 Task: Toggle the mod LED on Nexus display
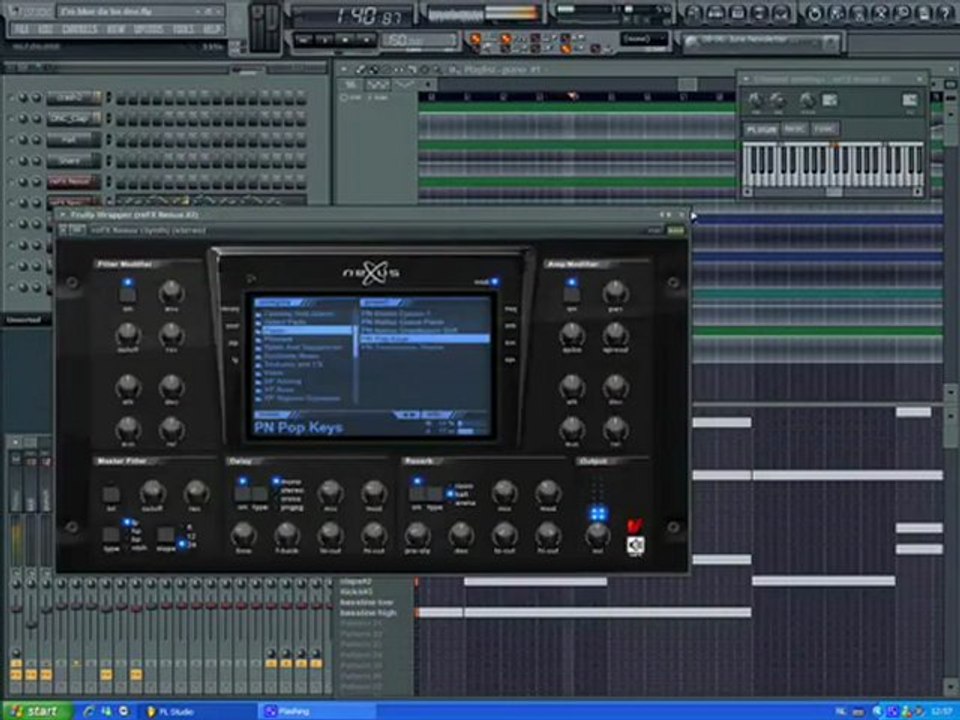(x=494, y=282)
